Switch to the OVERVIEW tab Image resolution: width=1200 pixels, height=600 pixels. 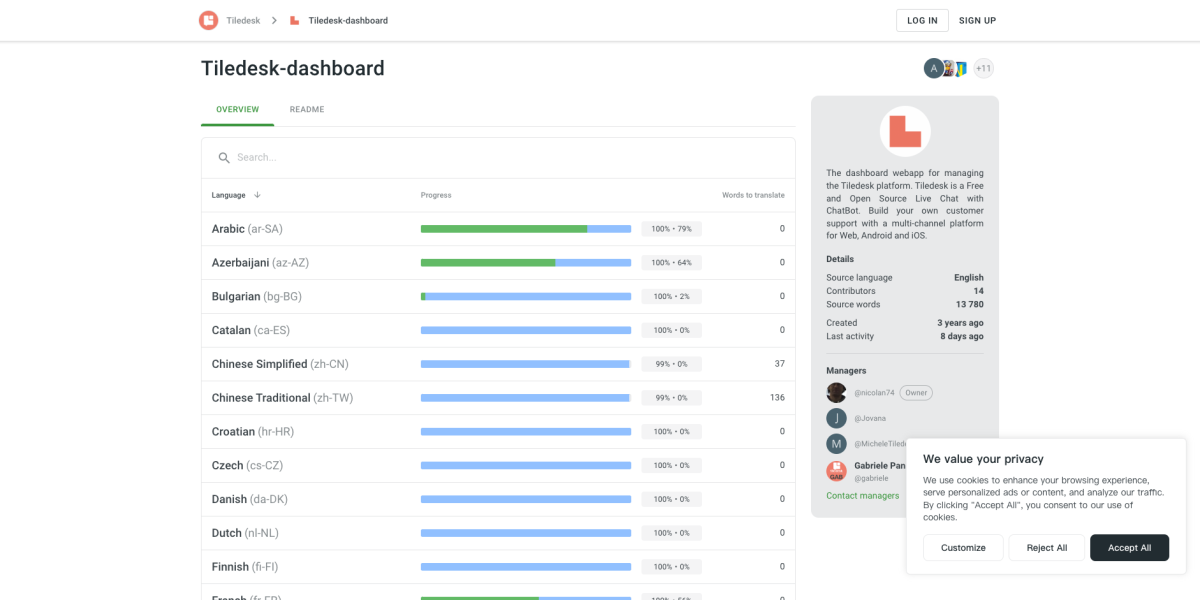(237, 109)
